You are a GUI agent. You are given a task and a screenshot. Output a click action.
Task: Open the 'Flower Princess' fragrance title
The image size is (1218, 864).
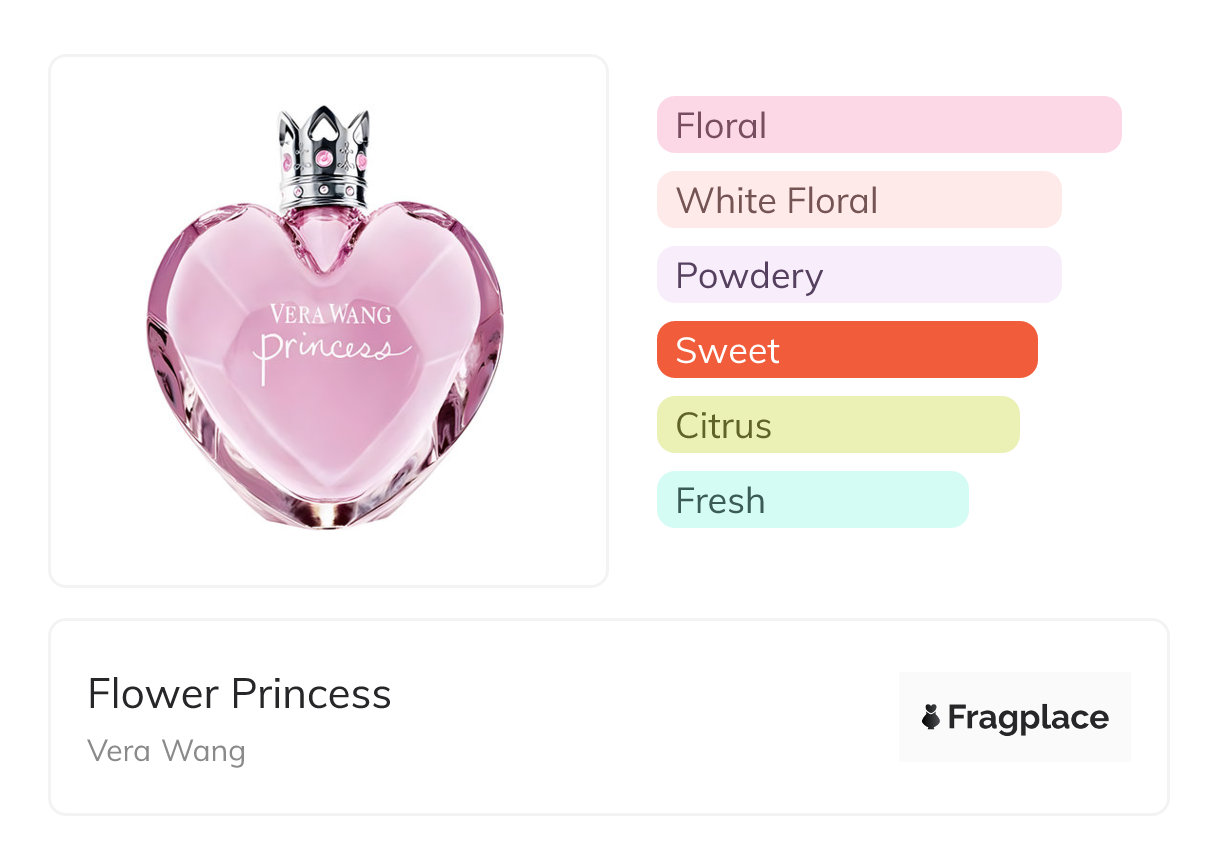(x=239, y=694)
